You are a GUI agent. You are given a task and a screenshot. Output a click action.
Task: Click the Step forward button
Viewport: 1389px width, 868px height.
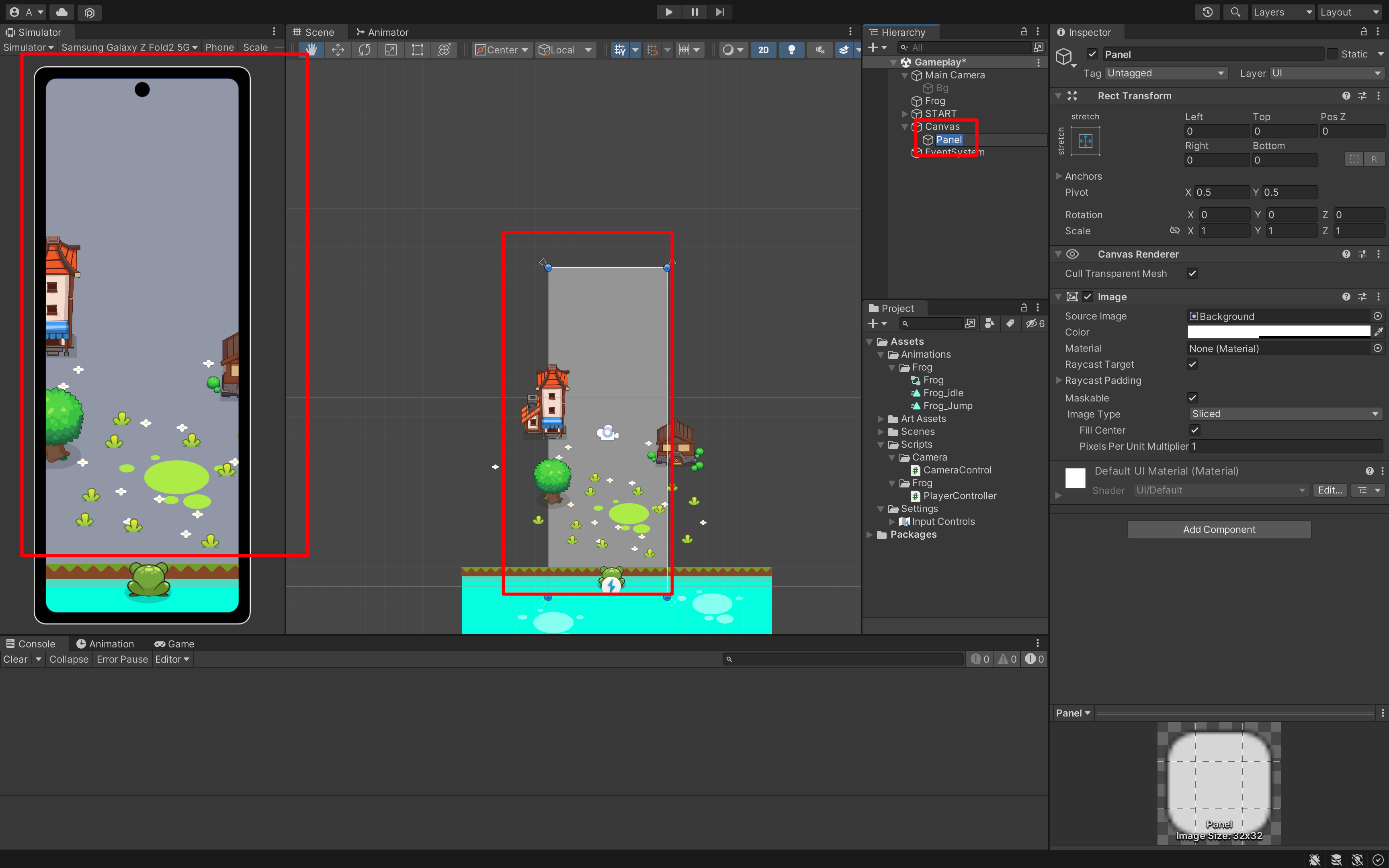(720, 12)
